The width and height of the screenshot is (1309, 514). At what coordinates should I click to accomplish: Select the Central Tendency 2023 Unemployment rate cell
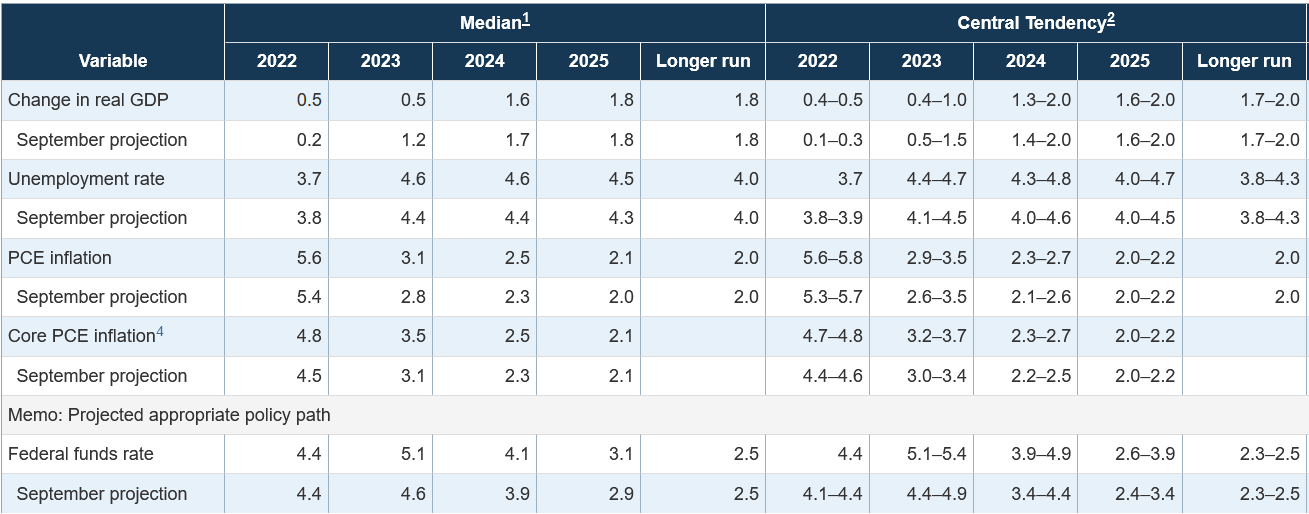(937, 179)
